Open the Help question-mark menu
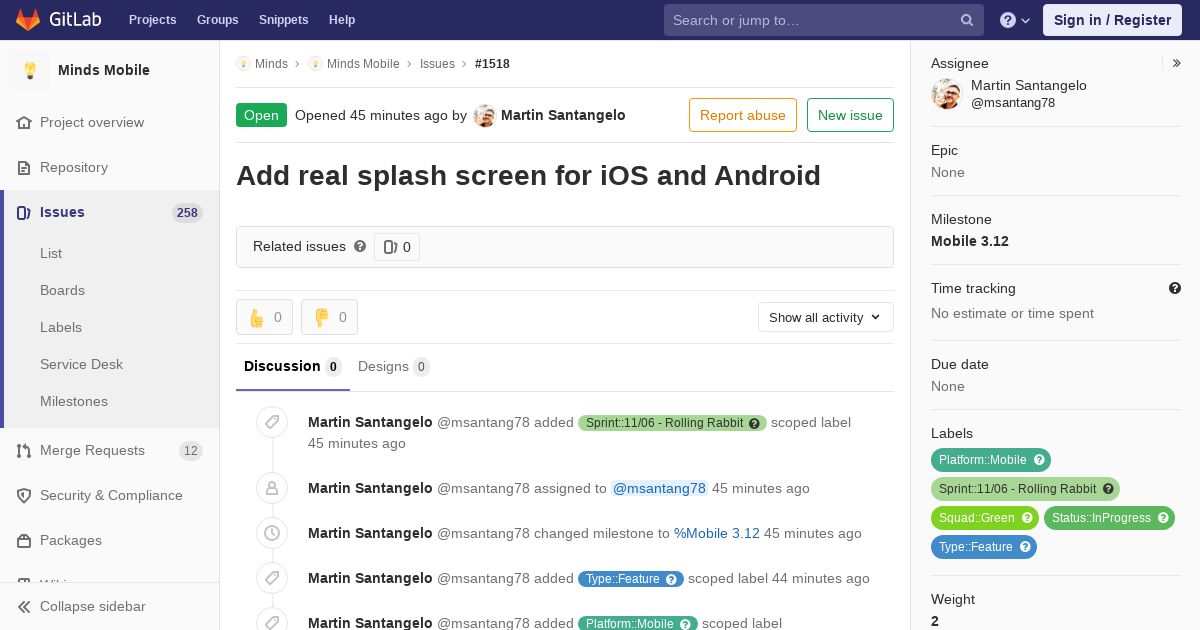Image resolution: width=1200 pixels, height=630 pixels. point(1015,20)
